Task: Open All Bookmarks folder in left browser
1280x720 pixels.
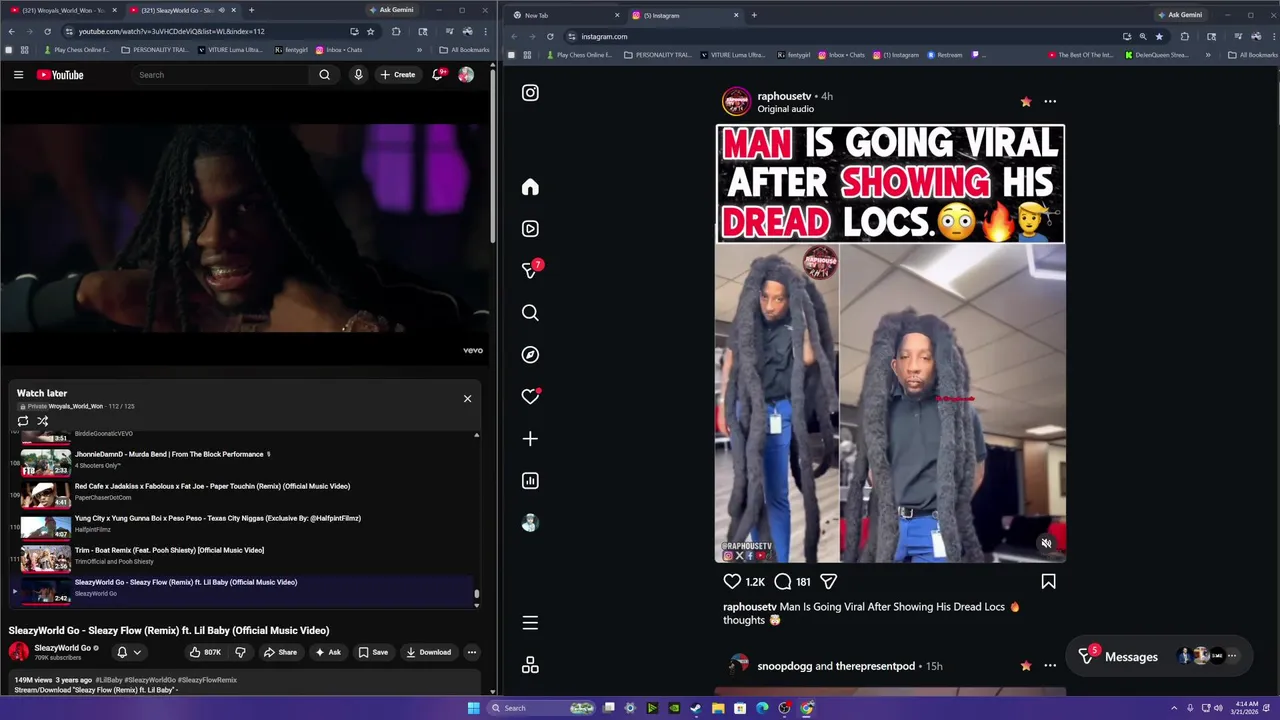Action: pos(464,50)
